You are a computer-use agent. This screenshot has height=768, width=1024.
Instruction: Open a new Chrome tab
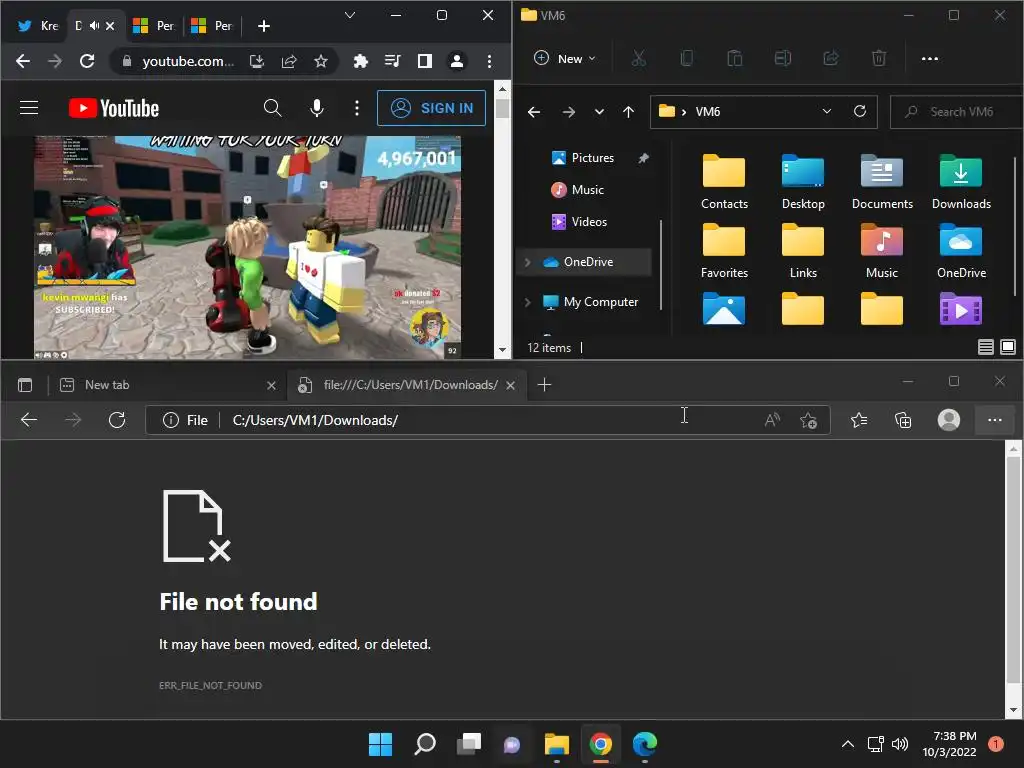(x=264, y=25)
